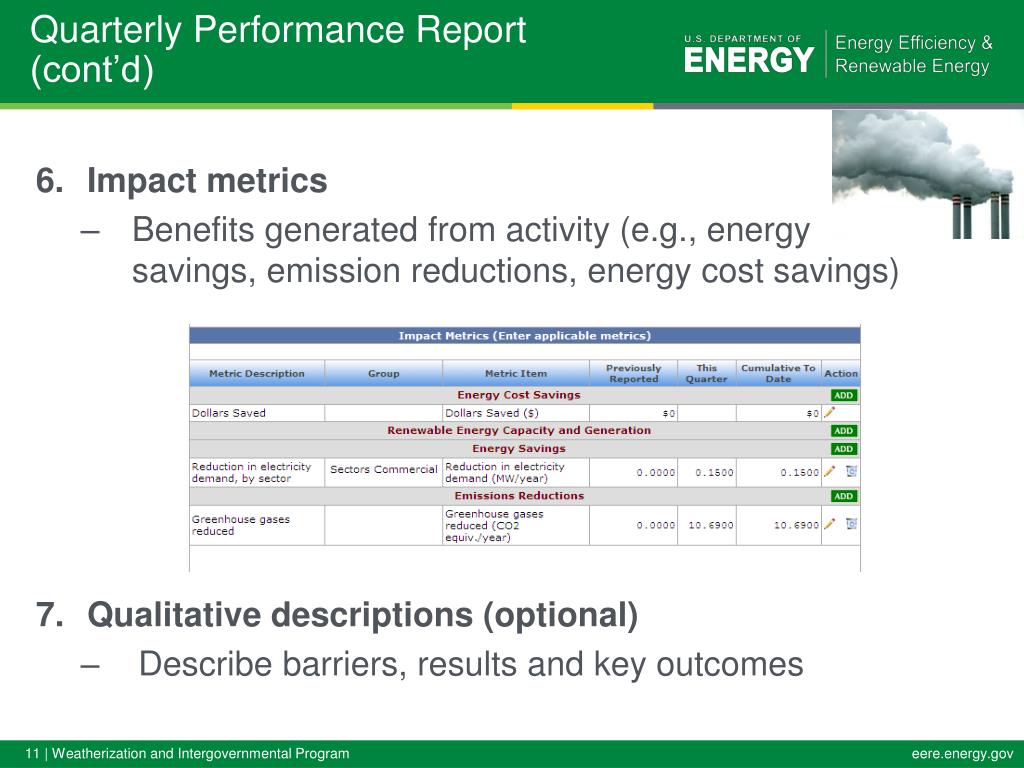Click the This Quarter column header
Viewport: 1024px width, 768px height.
[x=707, y=374]
